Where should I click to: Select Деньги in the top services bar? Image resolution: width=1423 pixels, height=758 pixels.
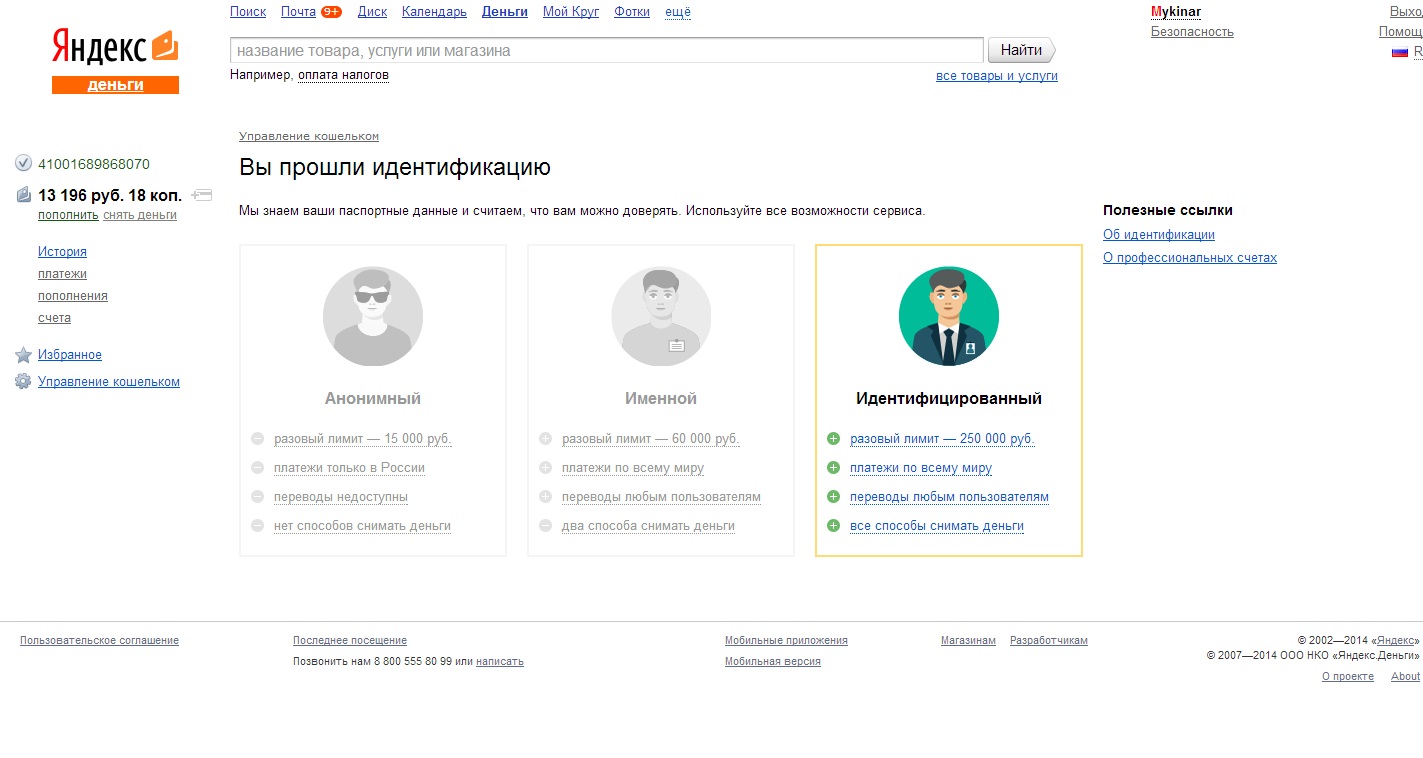[x=505, y=12]
